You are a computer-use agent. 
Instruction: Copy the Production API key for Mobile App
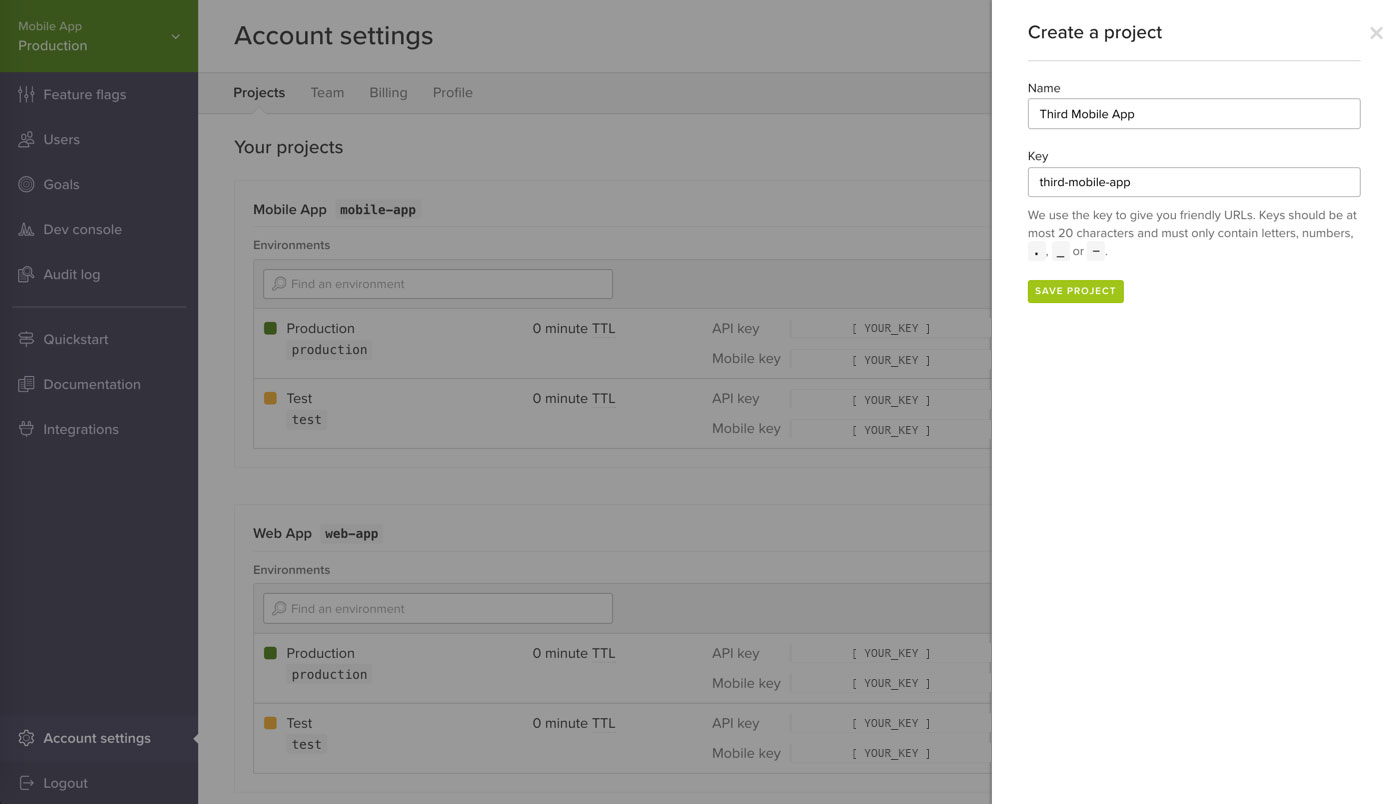[889, 327]
